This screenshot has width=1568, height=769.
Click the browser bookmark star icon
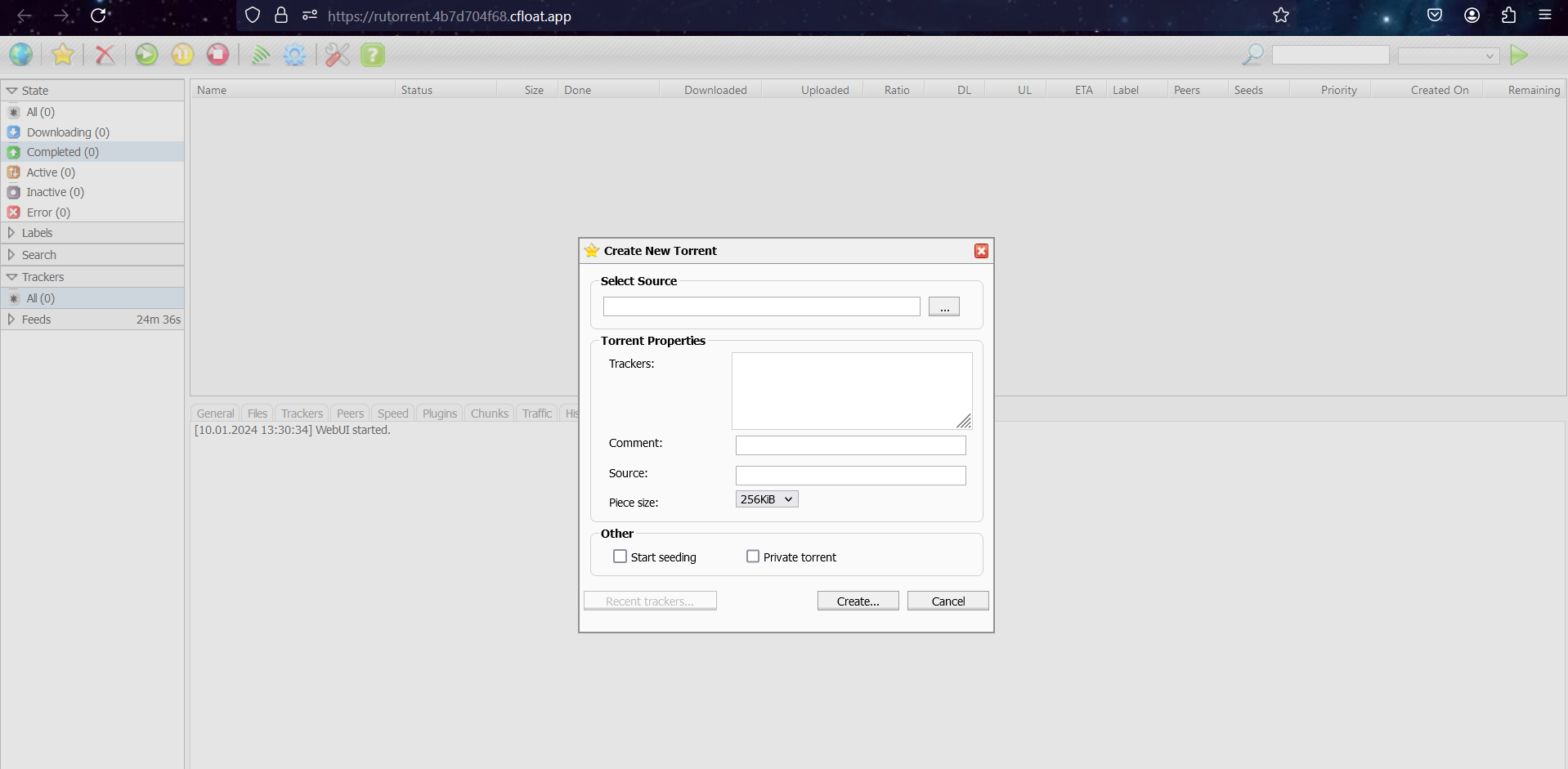click(1281, 16)
